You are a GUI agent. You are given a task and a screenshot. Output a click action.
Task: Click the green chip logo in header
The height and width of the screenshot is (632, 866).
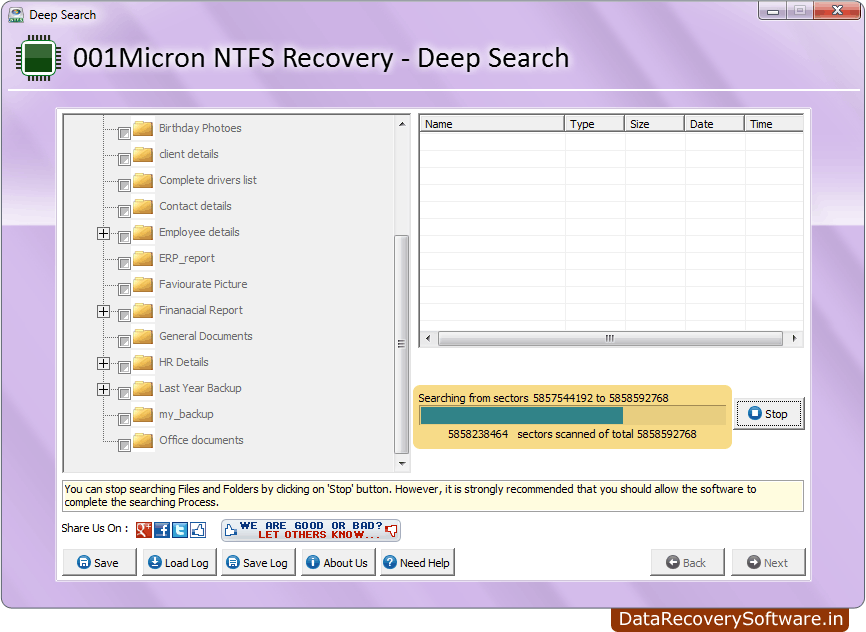coord(38,58)
